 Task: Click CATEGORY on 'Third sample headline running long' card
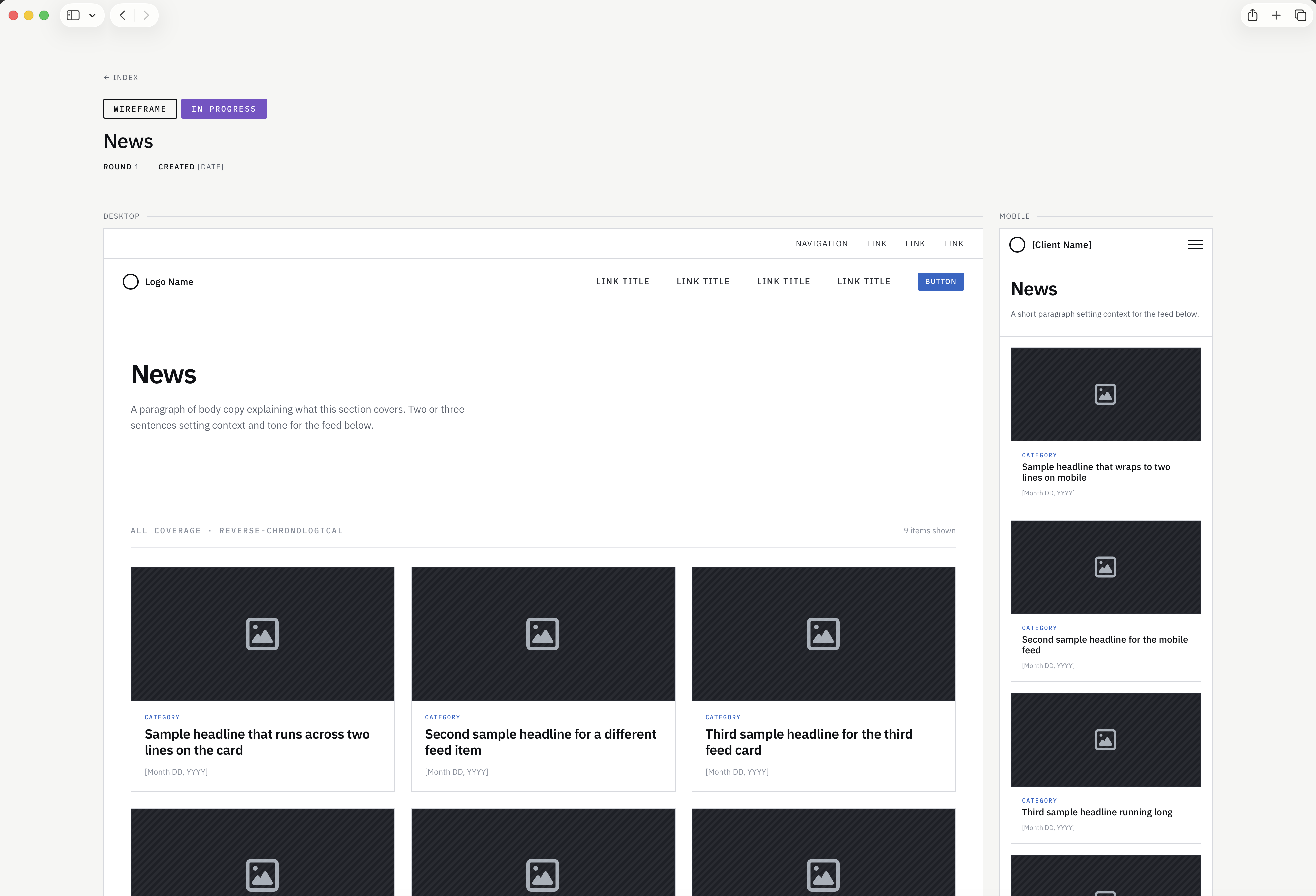tap(1039, 801)
